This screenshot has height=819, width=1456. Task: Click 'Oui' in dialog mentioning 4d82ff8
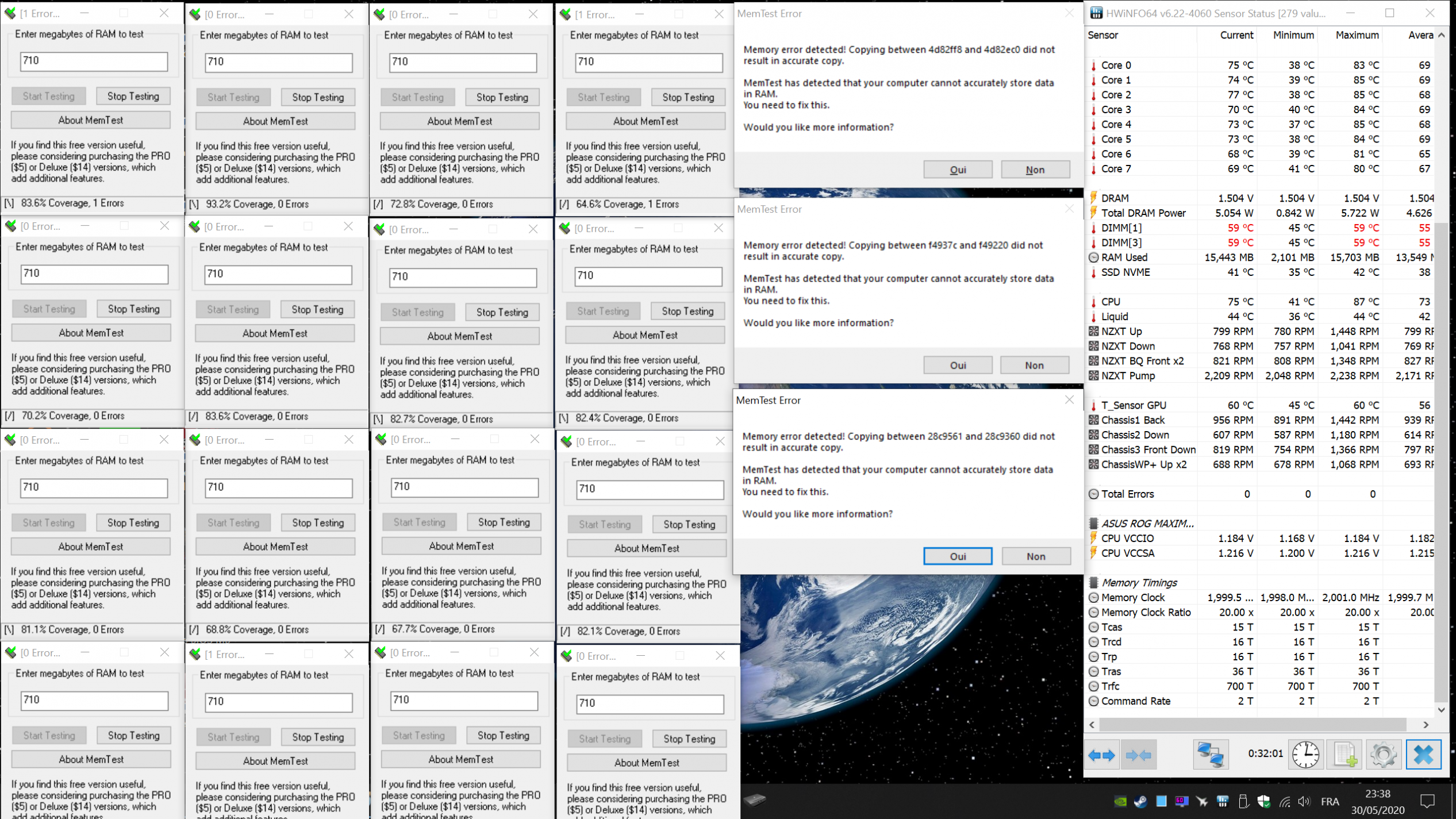pyautogui.click(x=958, y=170)
